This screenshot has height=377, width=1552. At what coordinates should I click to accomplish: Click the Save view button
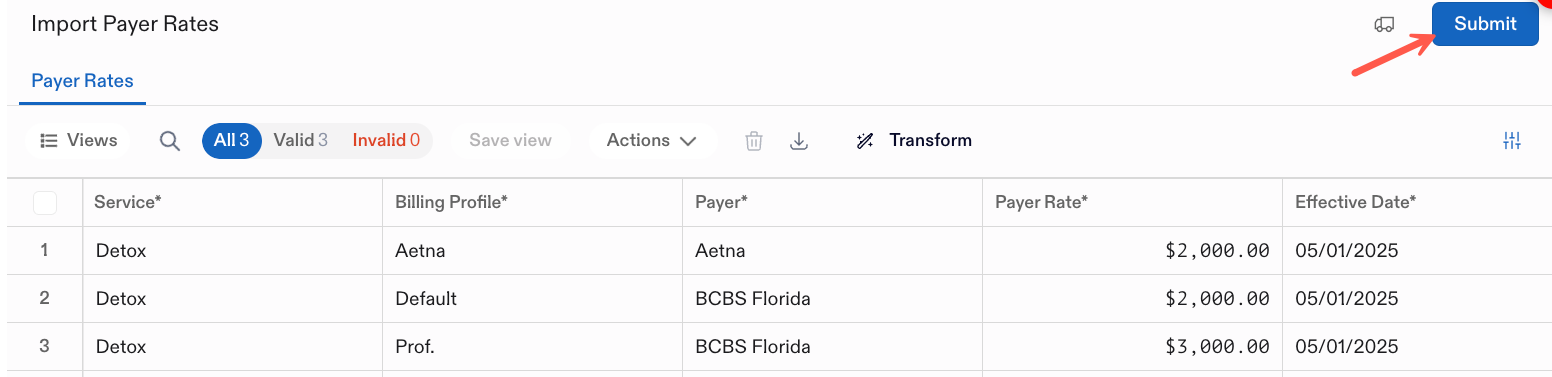click(x=510, y=141)
